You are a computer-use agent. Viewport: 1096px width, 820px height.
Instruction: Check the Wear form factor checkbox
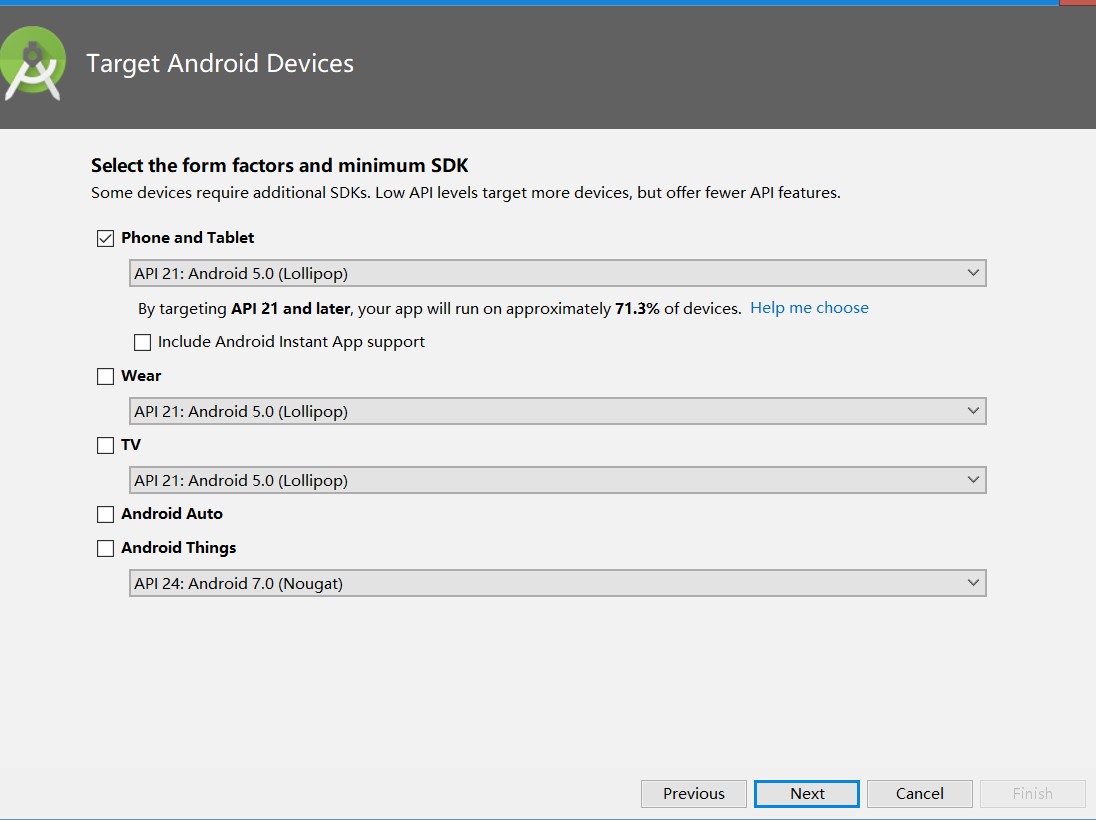(x=106, y=376)
